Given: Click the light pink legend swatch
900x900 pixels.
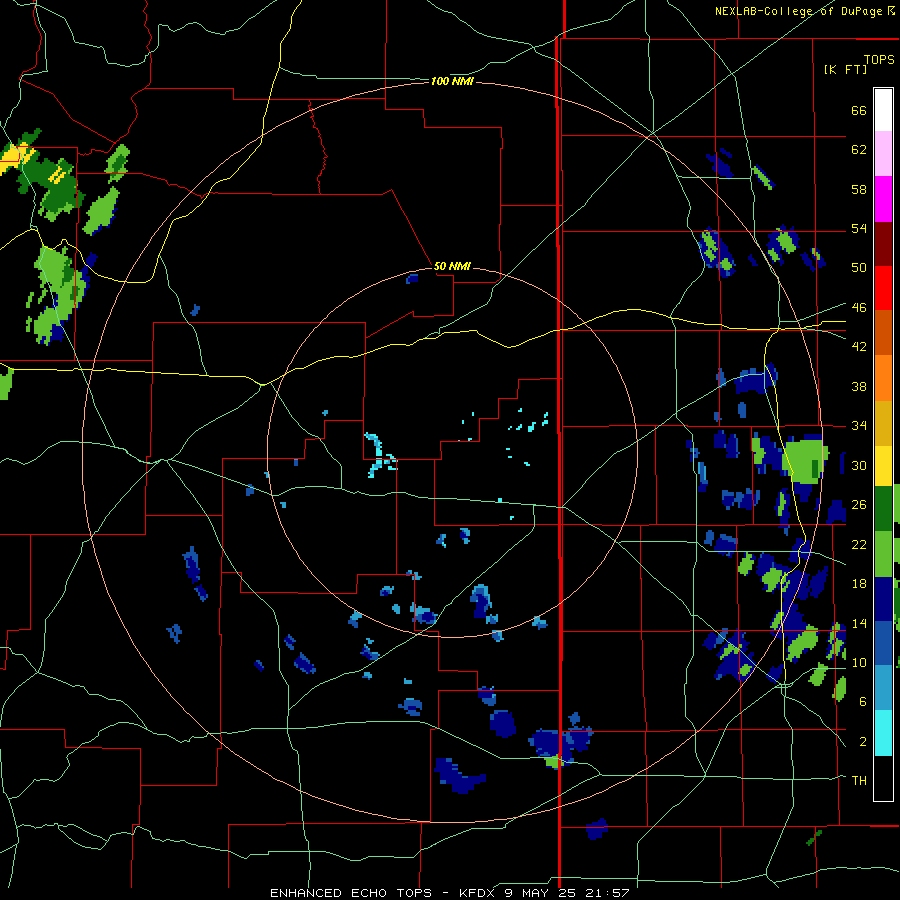Looking at the screenshot, I should pyautogui.click(x=883, y=154).
